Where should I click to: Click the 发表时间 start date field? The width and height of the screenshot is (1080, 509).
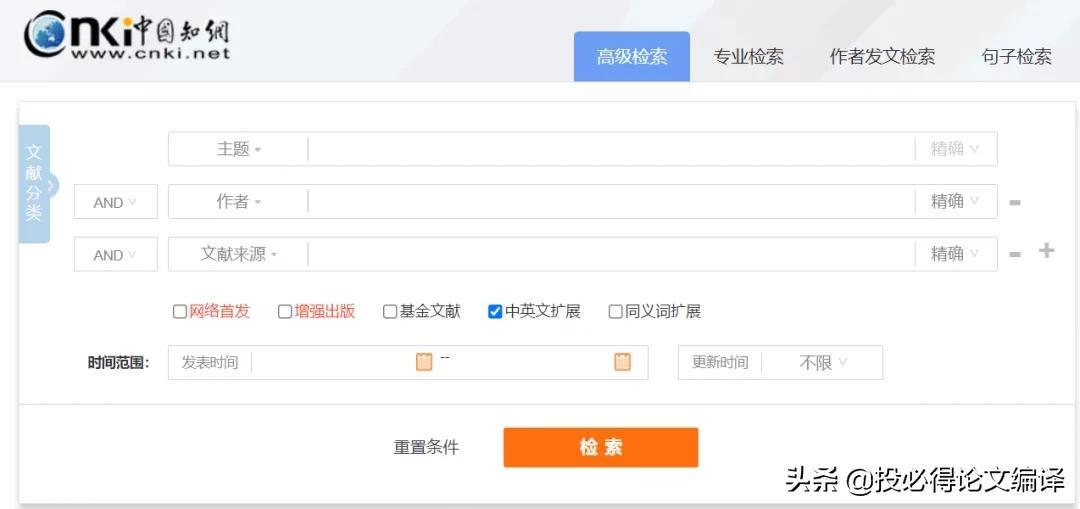coord(333,362)
